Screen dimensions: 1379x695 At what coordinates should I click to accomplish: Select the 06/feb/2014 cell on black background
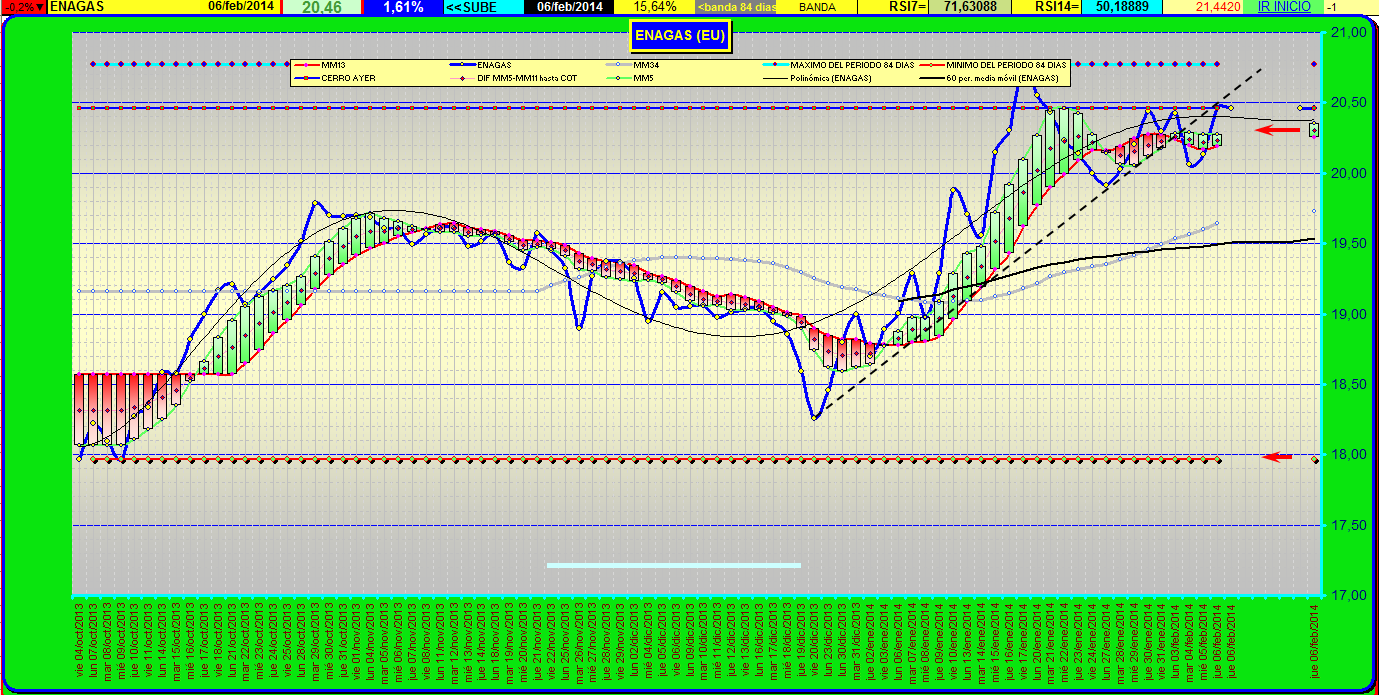(x=569, y=7)
